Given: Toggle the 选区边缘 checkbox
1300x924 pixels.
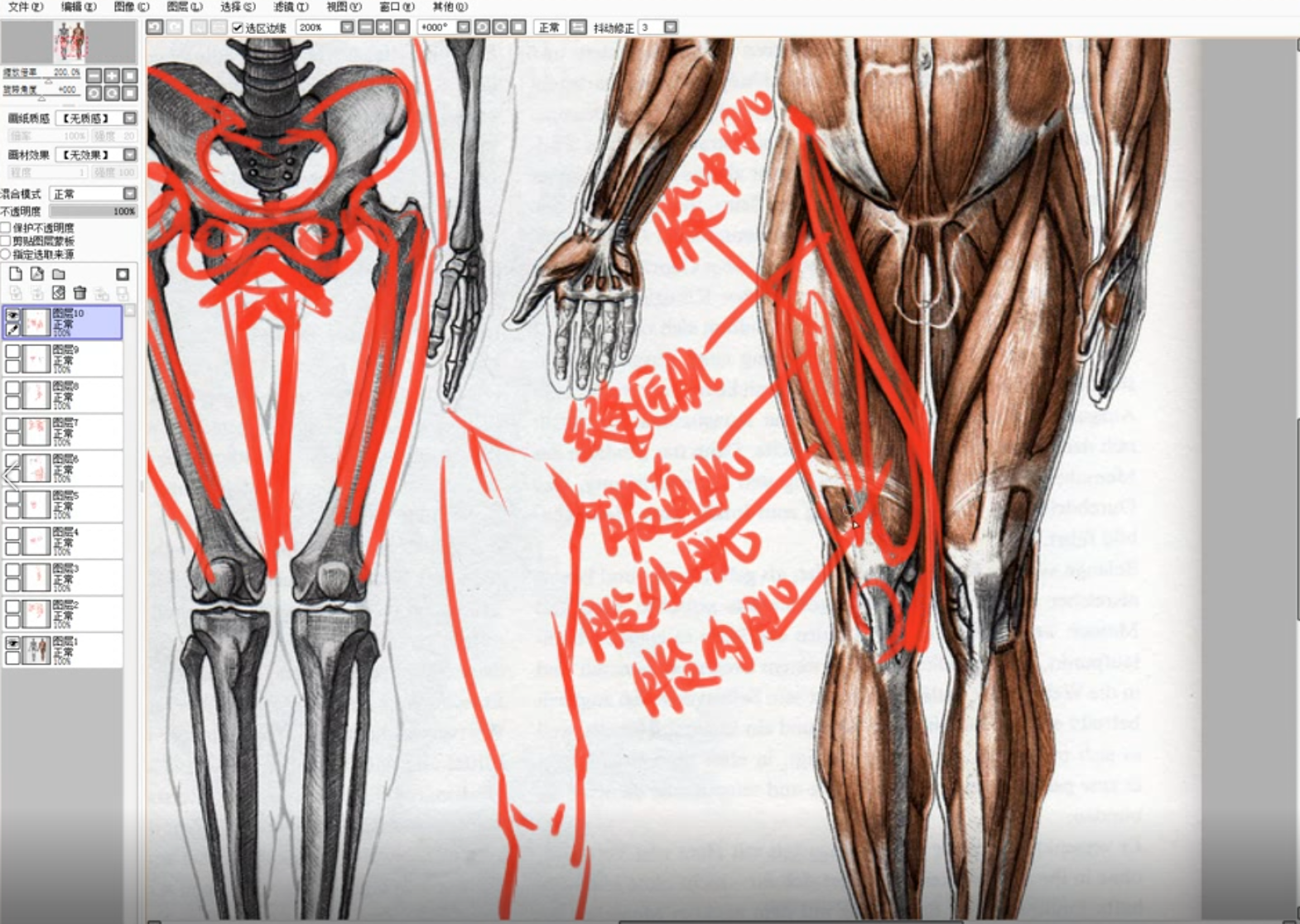Looking at the screenshot, I should [238, 27].
